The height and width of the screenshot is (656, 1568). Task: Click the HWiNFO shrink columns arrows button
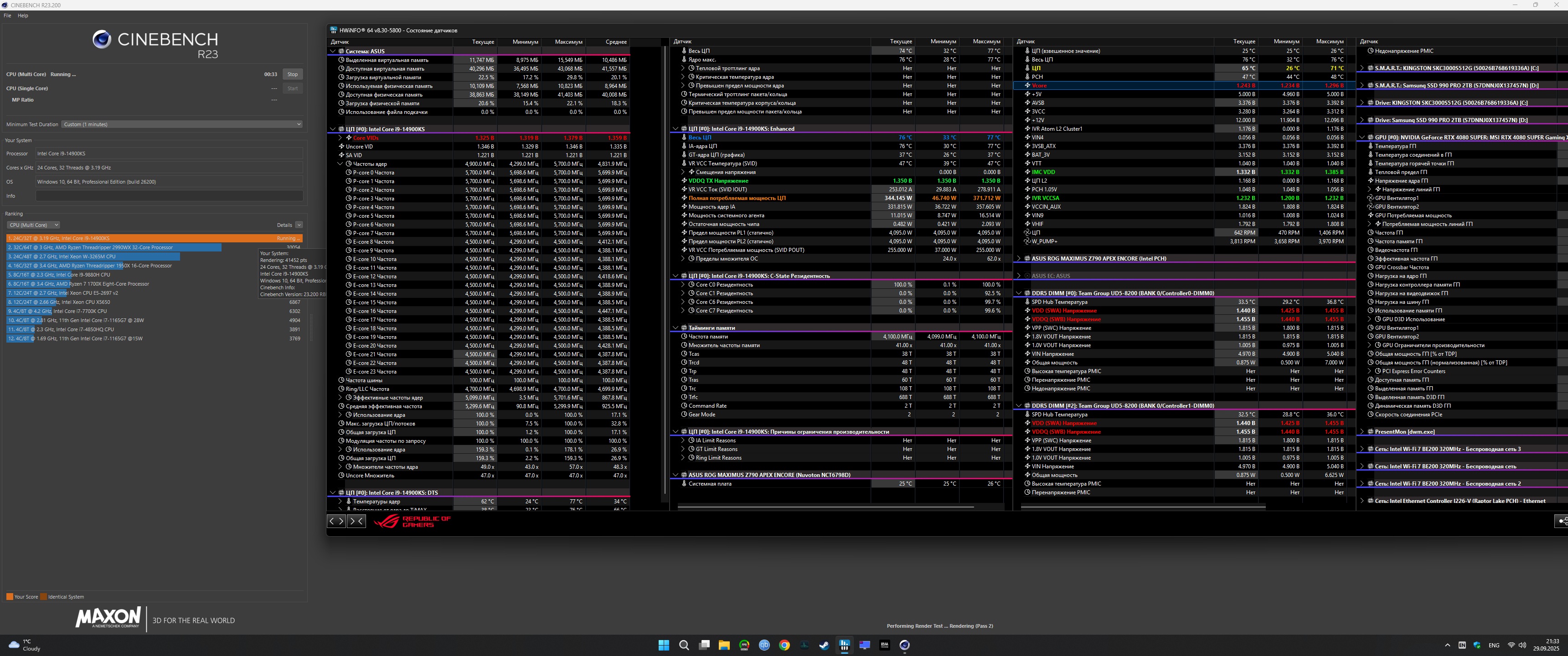point(356,521)
